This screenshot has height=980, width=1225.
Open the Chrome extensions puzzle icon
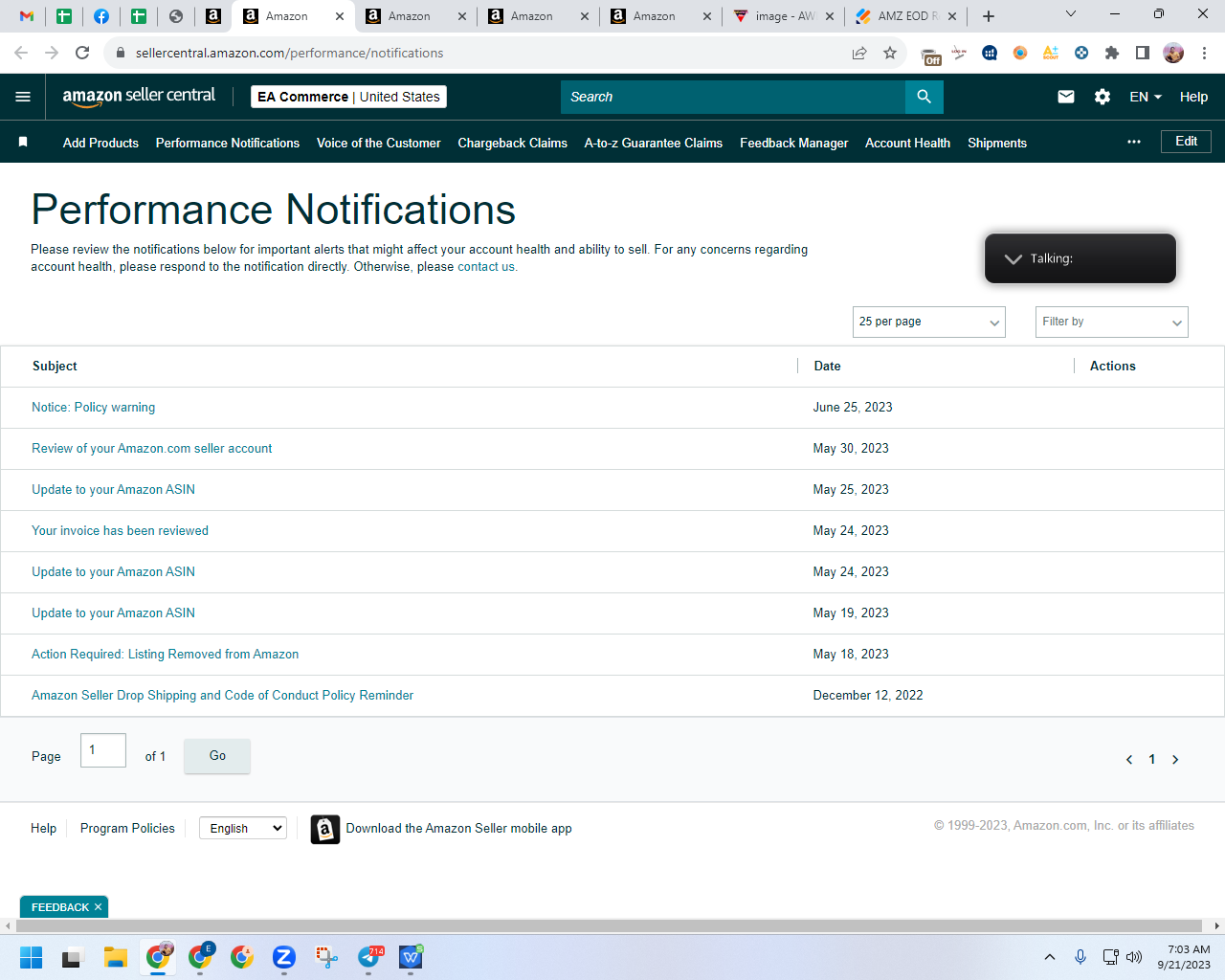[1112, 53]
